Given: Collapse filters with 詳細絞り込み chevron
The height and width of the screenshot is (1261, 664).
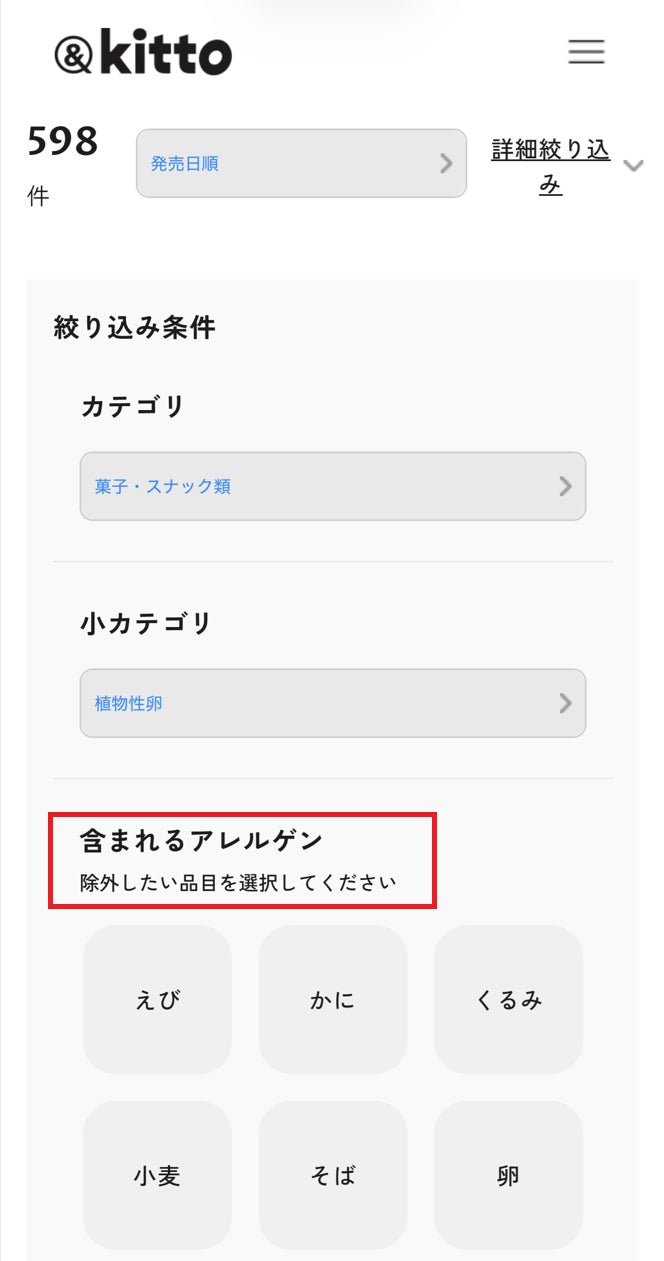Looking at the screenshot, I should (x=632, y=166).
